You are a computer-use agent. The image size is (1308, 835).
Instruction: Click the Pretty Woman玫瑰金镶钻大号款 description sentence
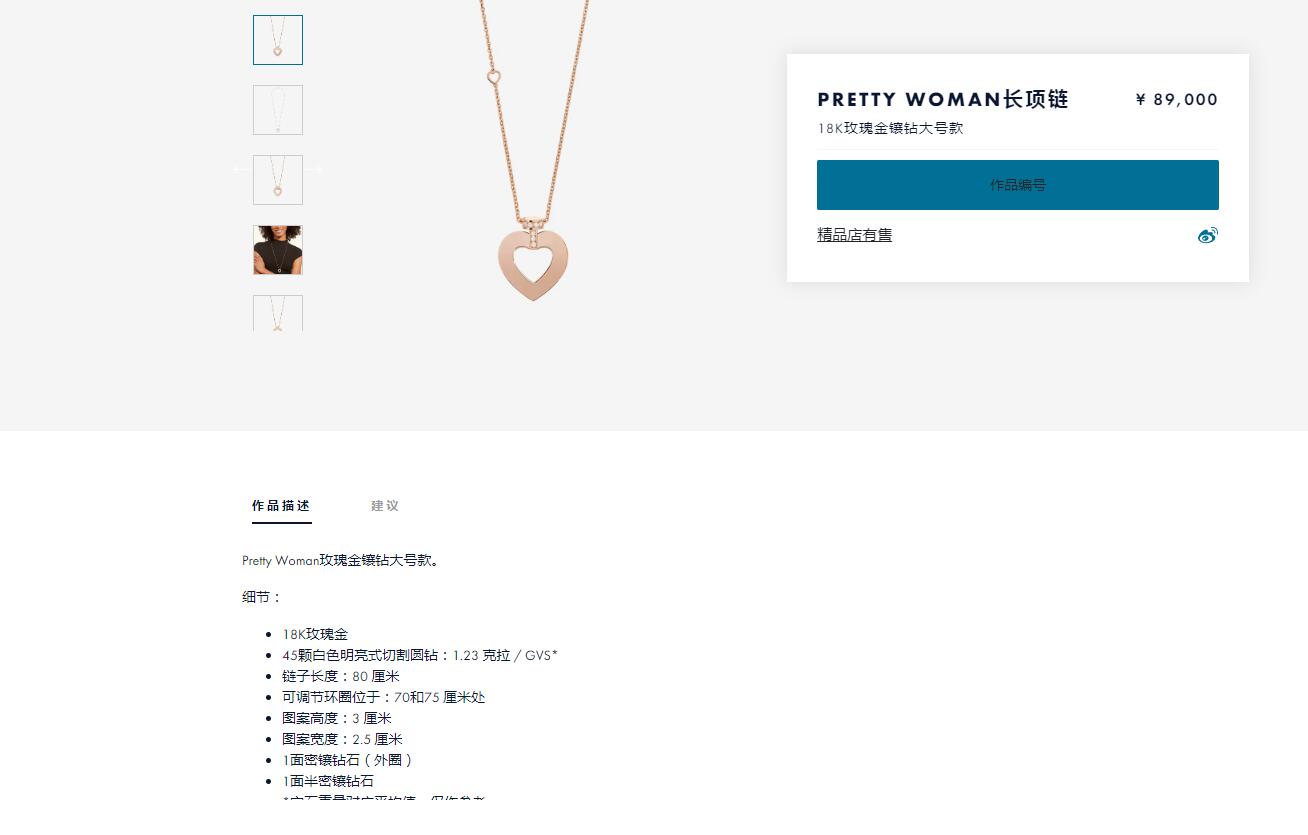coord(341,561)
